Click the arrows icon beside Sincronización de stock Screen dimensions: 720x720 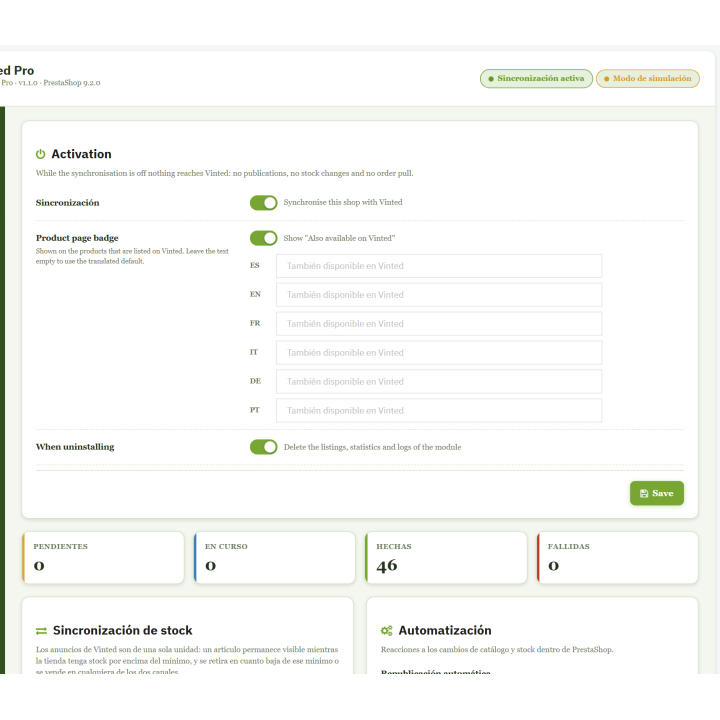[41, 631]
